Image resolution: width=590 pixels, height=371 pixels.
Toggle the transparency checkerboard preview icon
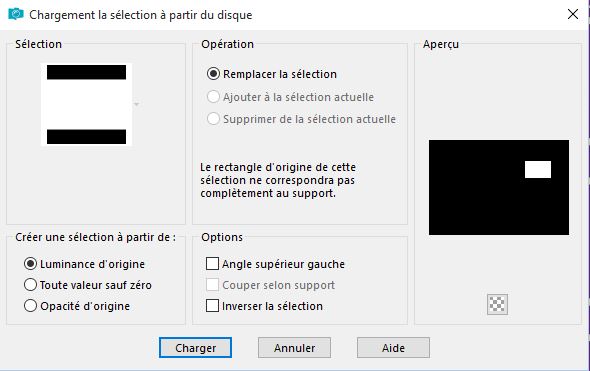click(497, 304)
